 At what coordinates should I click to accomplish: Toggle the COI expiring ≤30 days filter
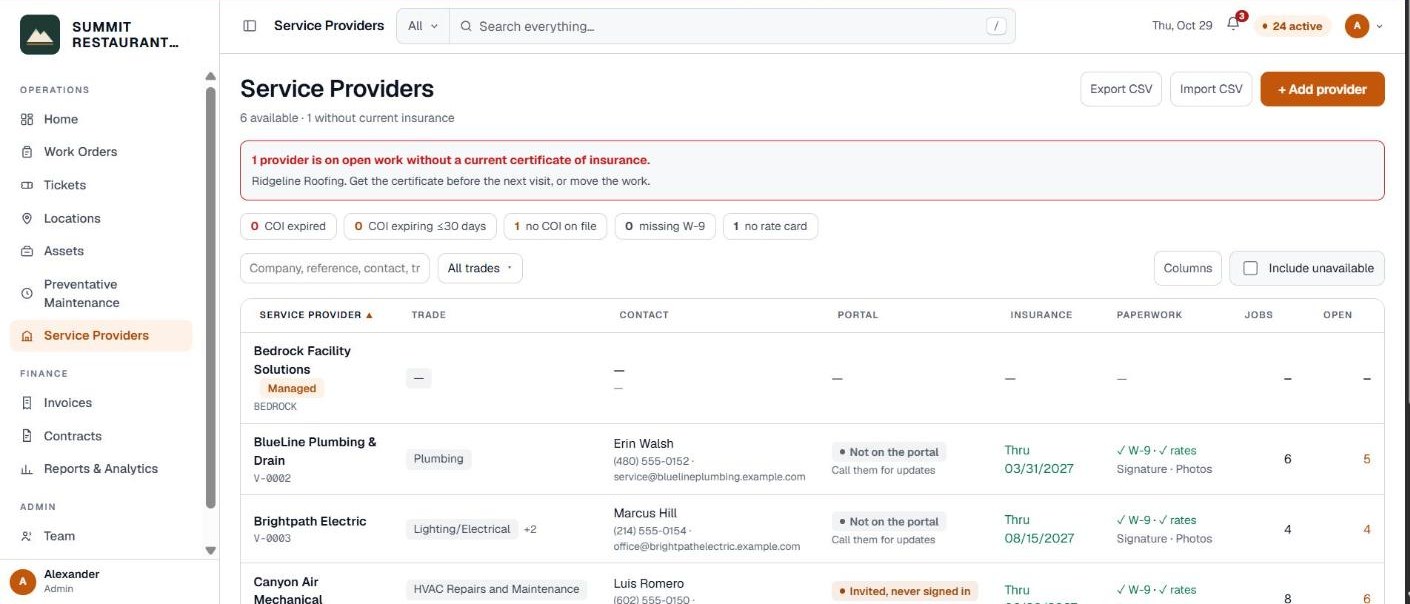coord(420,227)
